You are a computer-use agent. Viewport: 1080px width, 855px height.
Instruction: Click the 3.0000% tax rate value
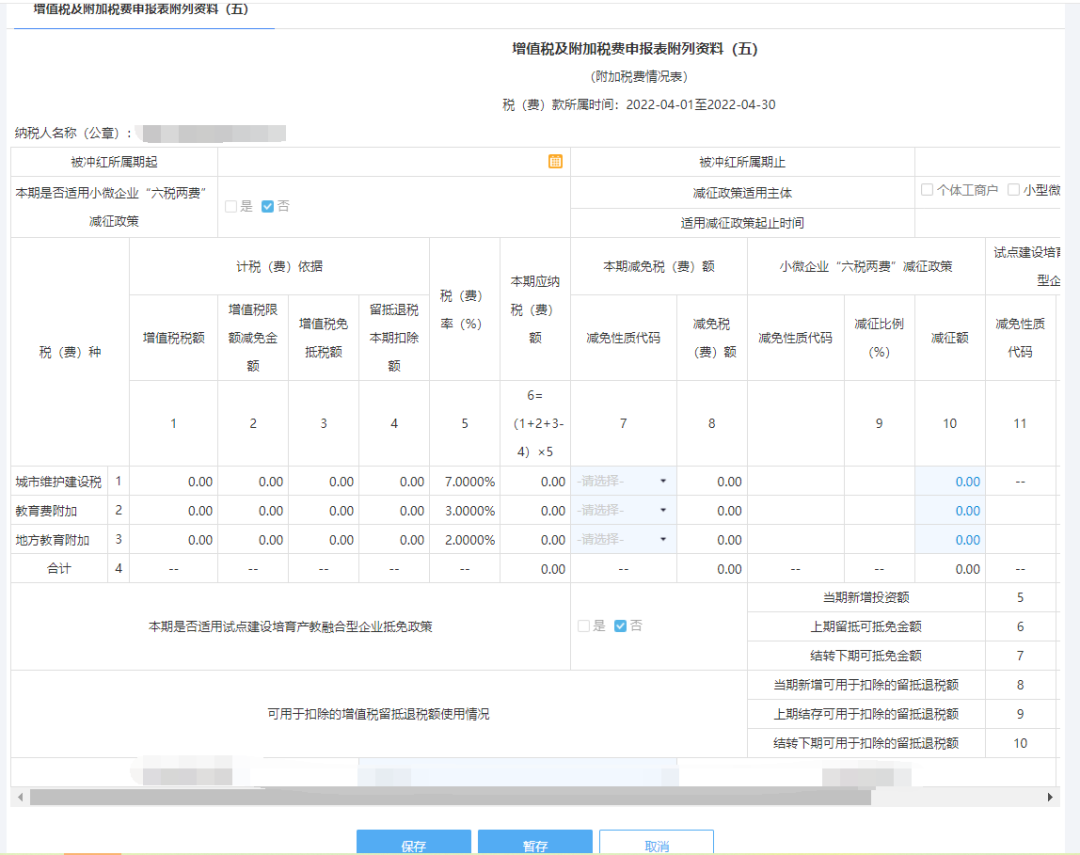coord(470,511)
